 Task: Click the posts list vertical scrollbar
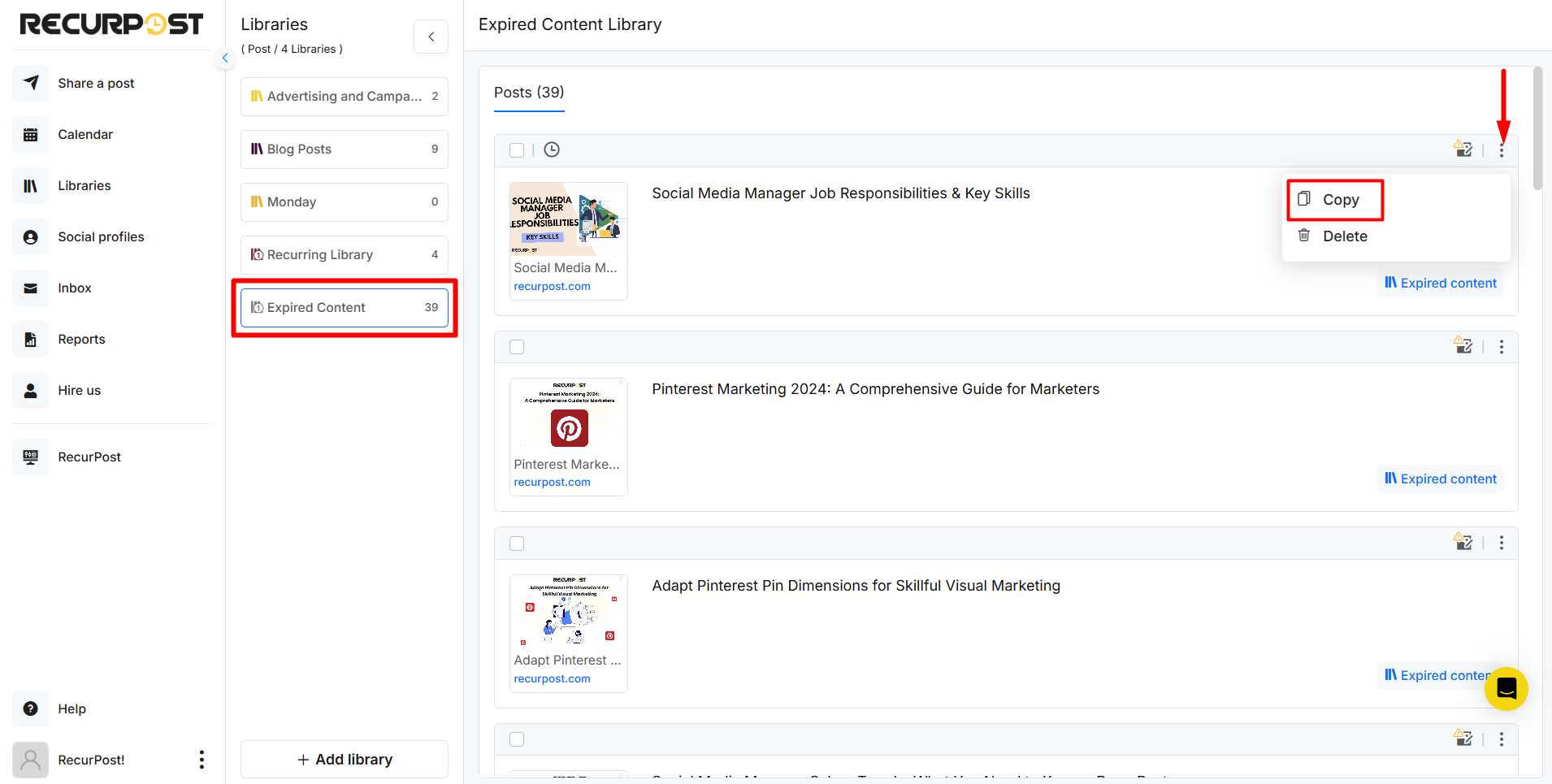[x=1537, y=128]
